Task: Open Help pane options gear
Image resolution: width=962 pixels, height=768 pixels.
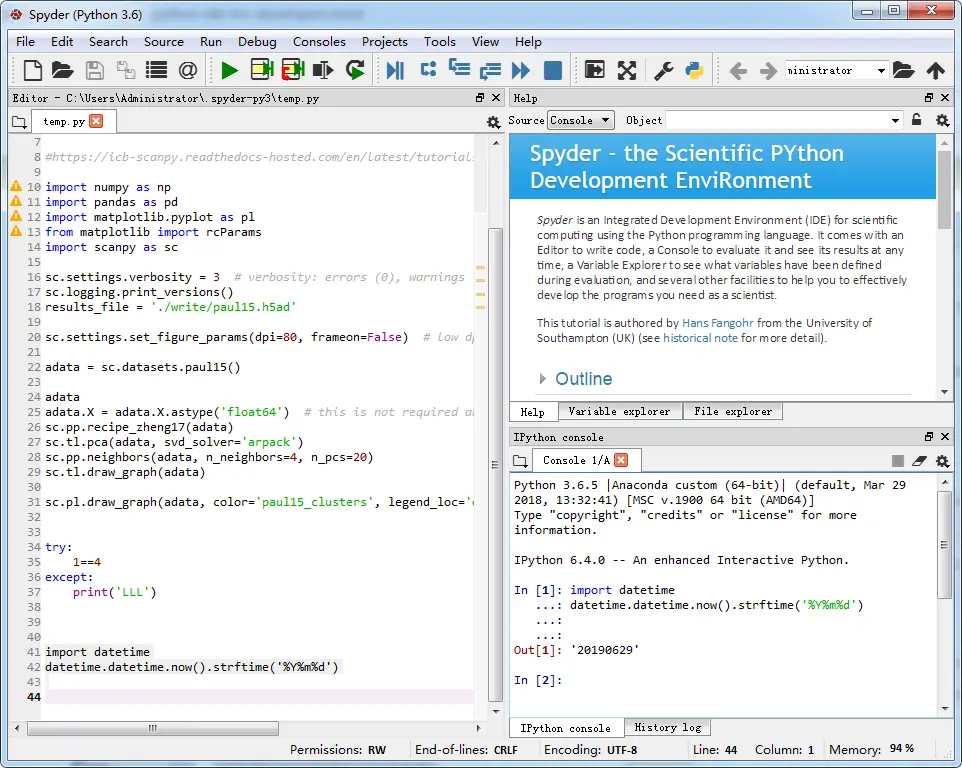Action: [942, 120]
